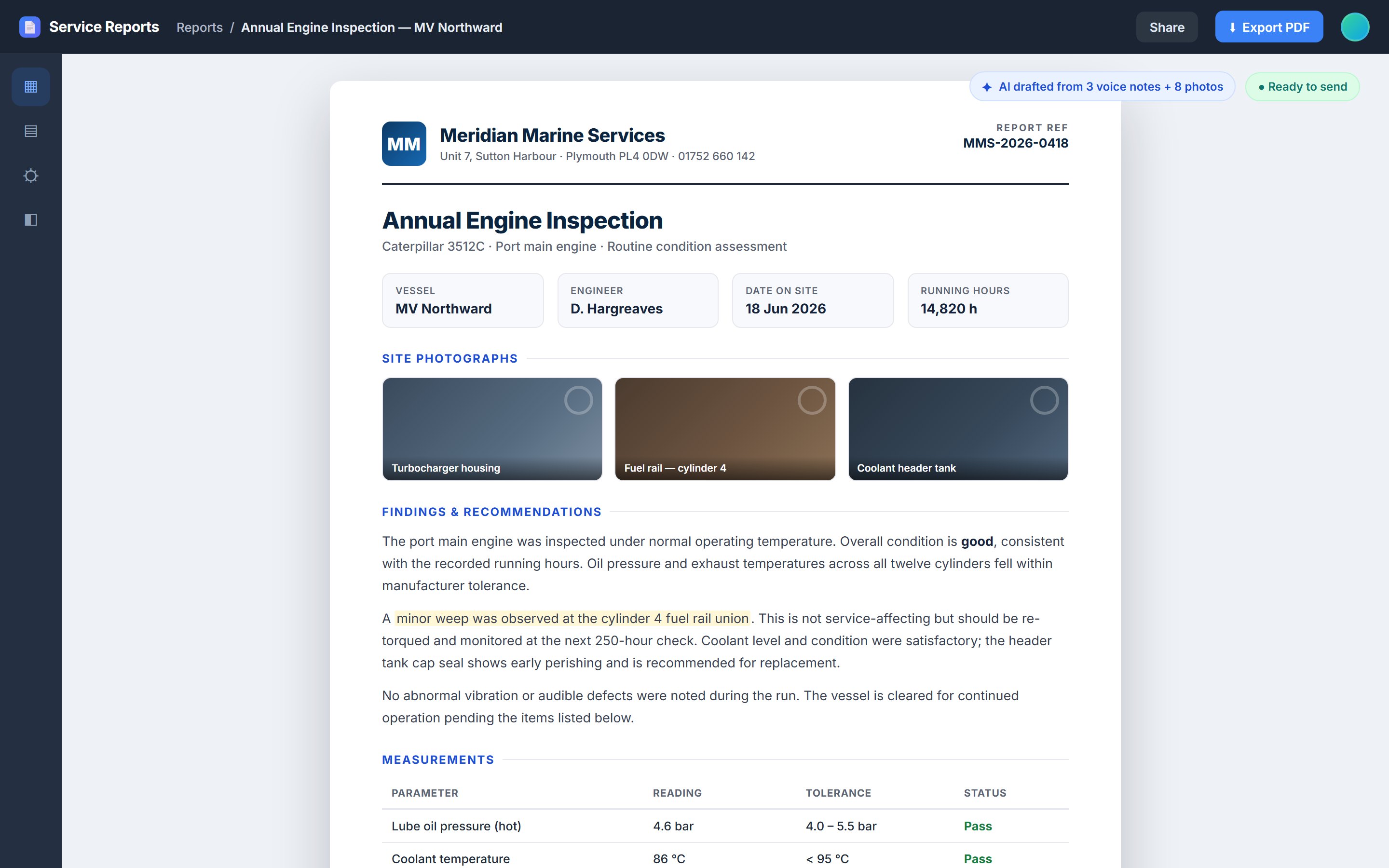Open the grid dashboard icon in sidebar

(x=31, y=87)
